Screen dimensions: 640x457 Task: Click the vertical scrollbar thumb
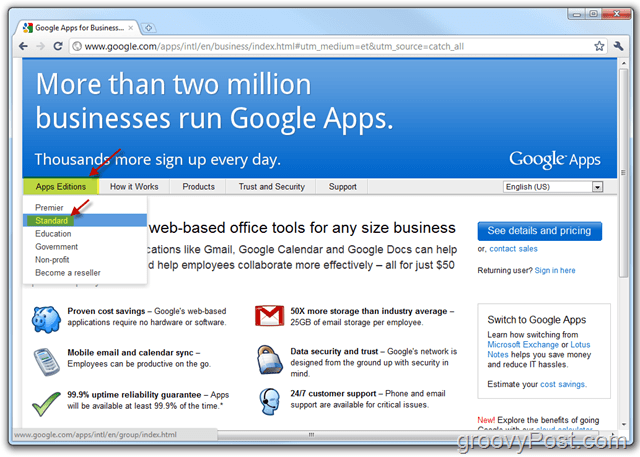pyautogui.click(x=623, y=173)
